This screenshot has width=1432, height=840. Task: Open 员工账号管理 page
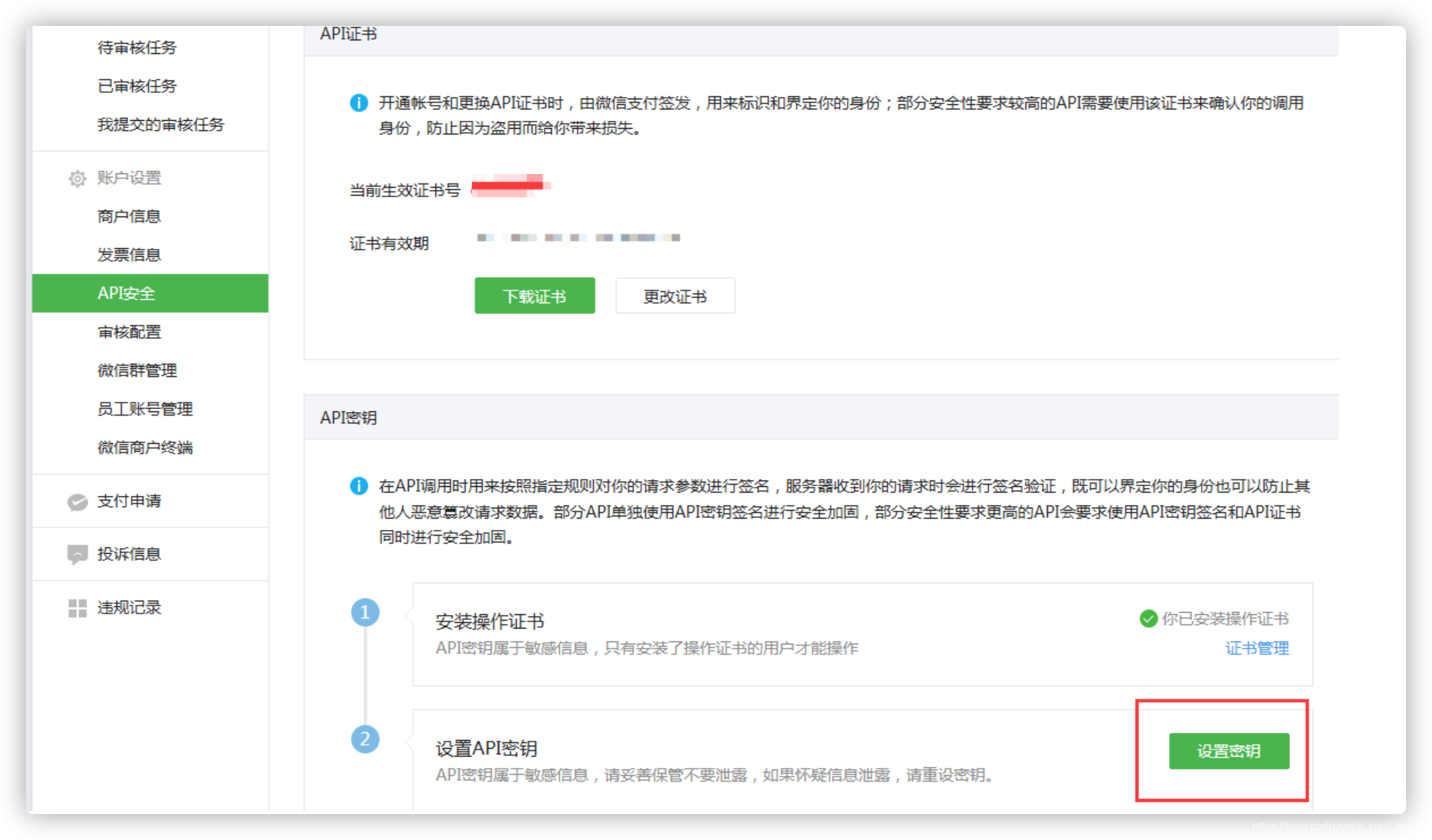click(145, 409)
